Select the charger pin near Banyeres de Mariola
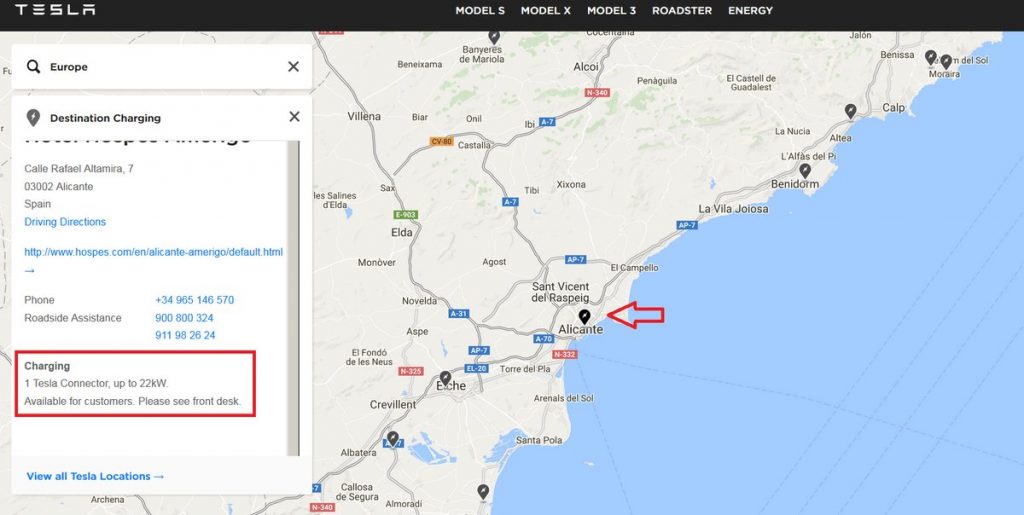 coord(494,37)
